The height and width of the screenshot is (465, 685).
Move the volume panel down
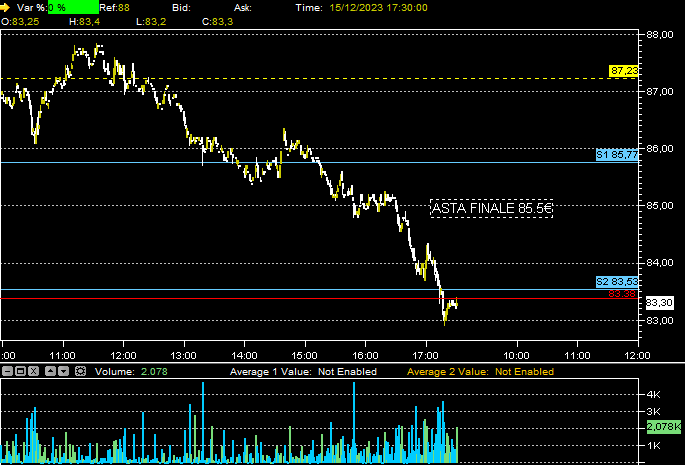point(64,371)
